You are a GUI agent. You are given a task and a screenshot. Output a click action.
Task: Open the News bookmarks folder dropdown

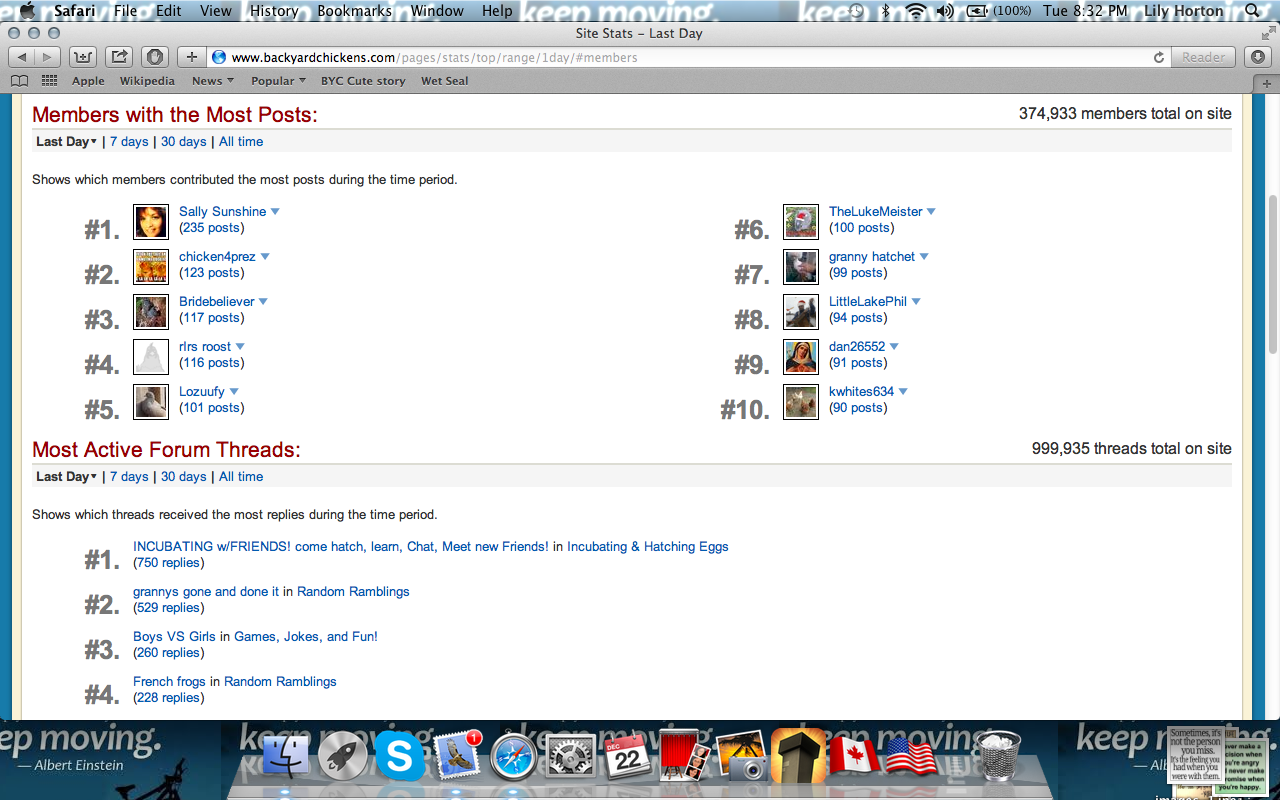212,81
